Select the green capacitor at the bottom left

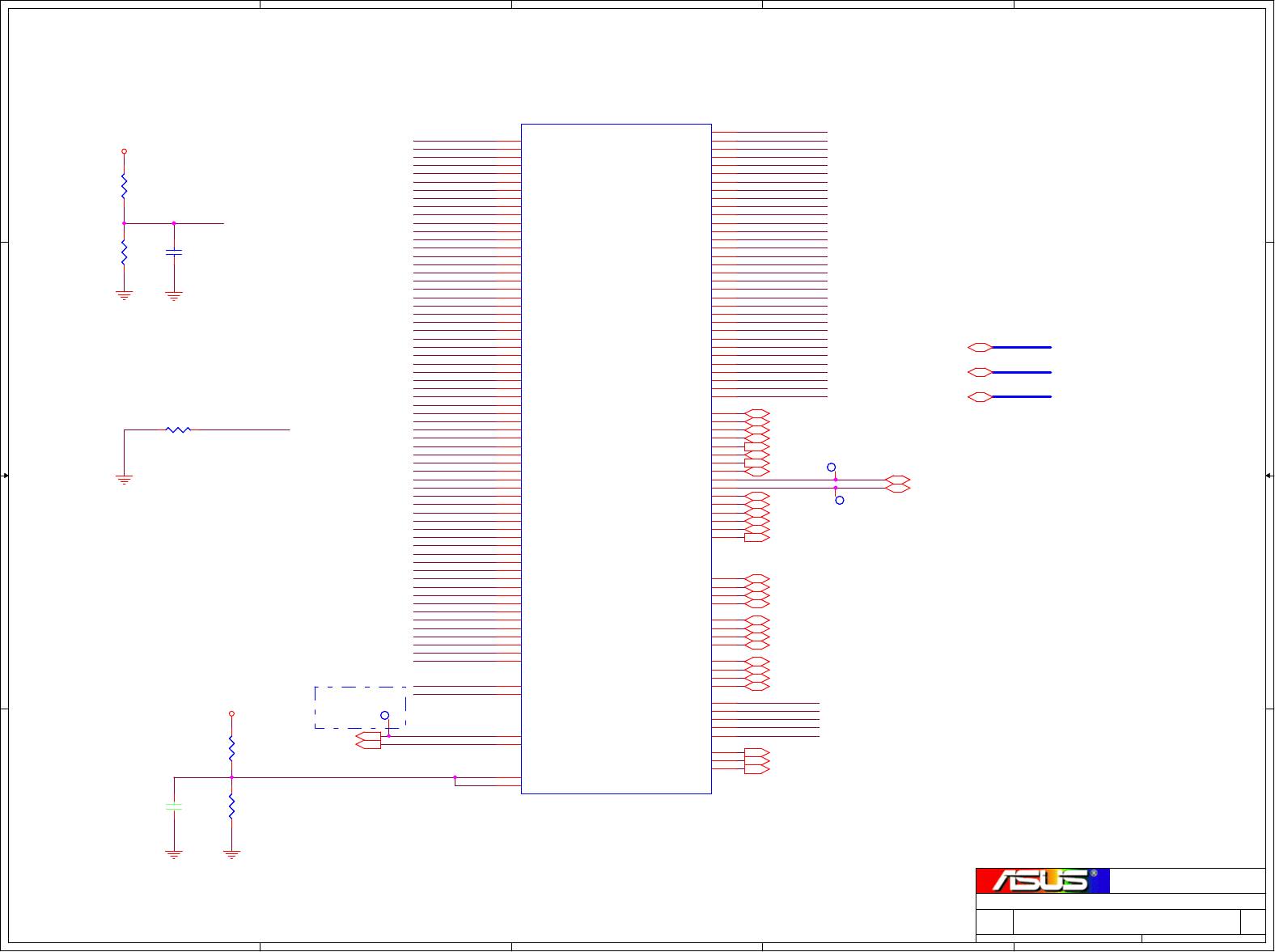[x=174, y=806]
